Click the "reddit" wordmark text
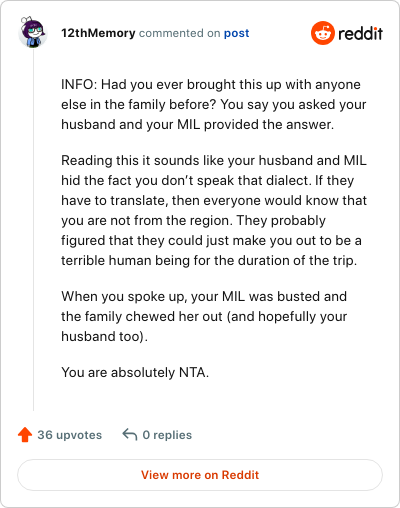The width and height of the screenshot is (400, 508). click(361, 33)
